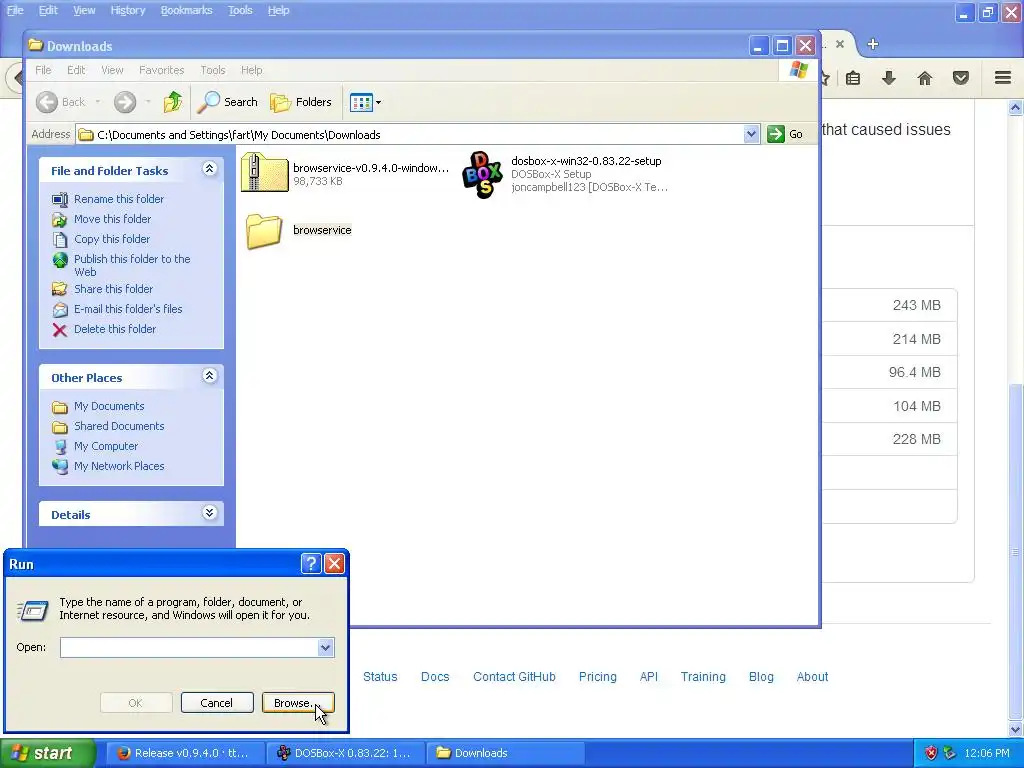
Task: Click Copy this folder
Action: click(112, 239)
